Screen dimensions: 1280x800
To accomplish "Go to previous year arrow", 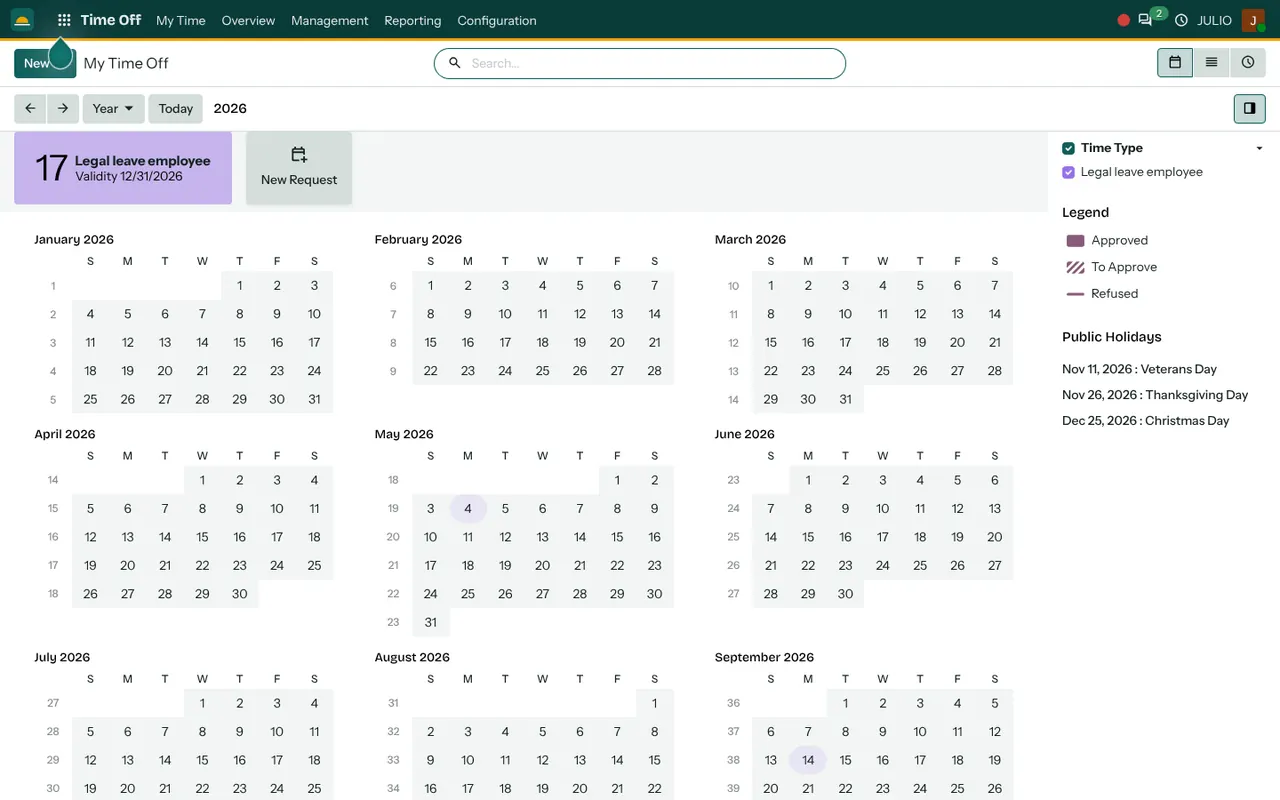I will pyautogui.click(x=30, y=108).
